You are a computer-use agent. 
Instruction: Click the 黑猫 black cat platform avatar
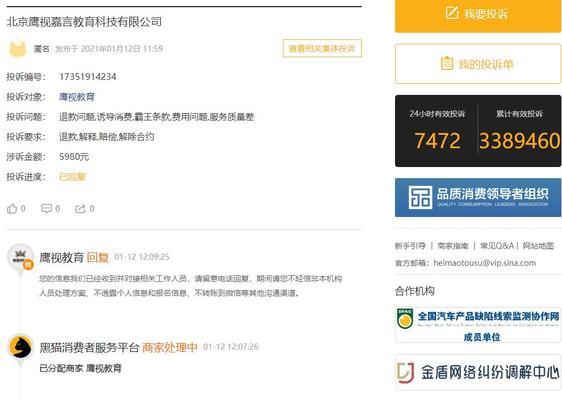point(20,347)
